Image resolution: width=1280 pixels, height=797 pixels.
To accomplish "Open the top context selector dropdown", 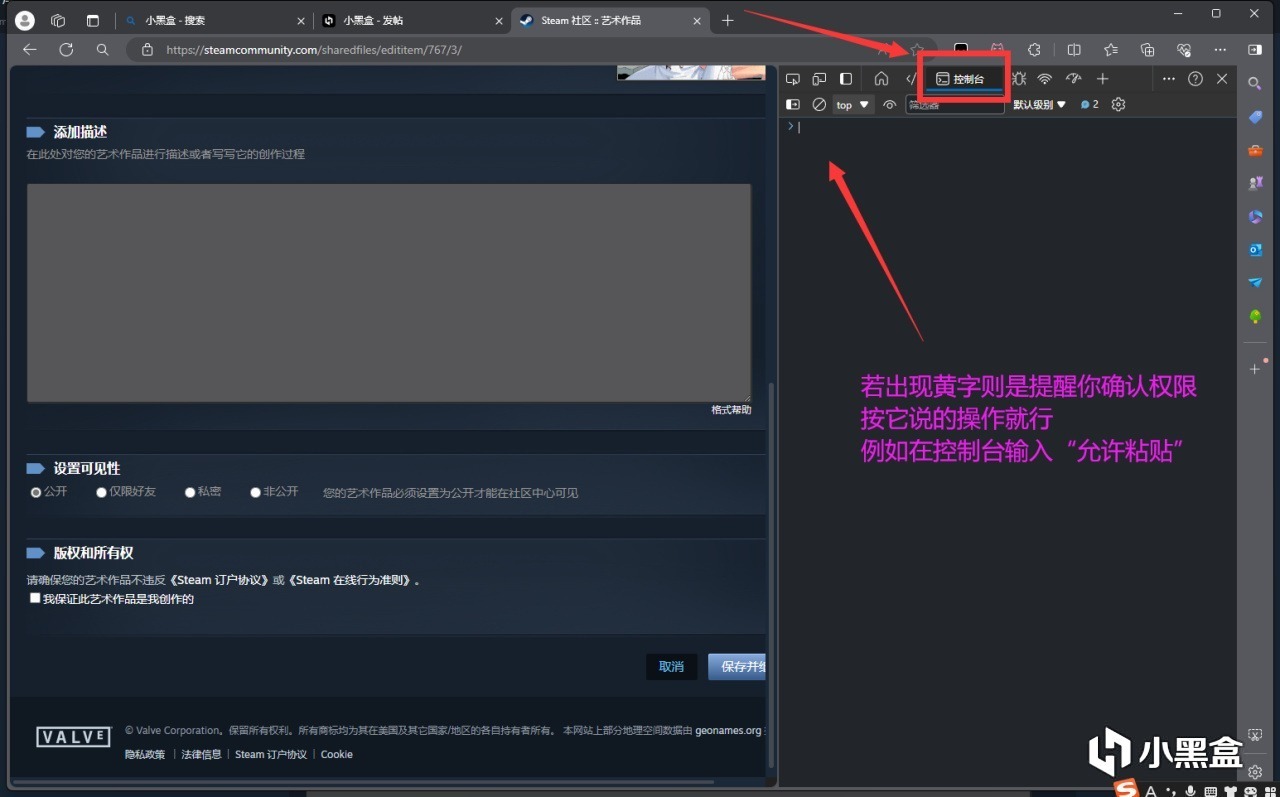I will 853,105.
